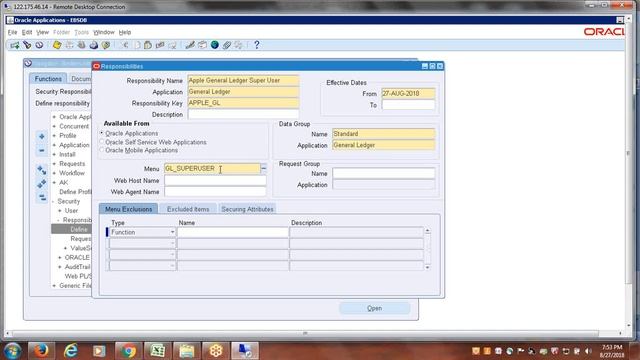This screenshot has width=640, height=360.
Task: Click the Data Group Name field
Action: pyautogui.click(x=384, y=133)
